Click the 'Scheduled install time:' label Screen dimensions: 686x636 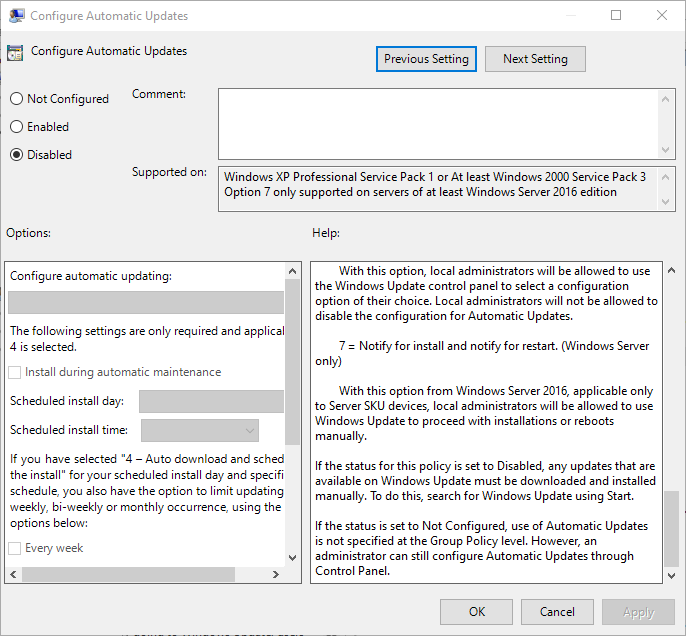coord(69,430)
